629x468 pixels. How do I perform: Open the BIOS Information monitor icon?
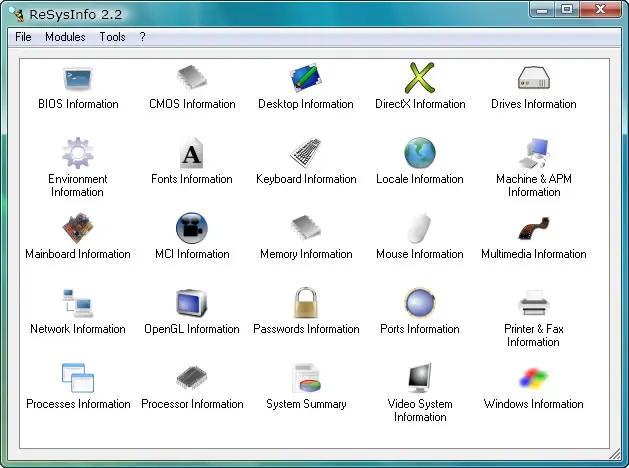coord(78,78)
